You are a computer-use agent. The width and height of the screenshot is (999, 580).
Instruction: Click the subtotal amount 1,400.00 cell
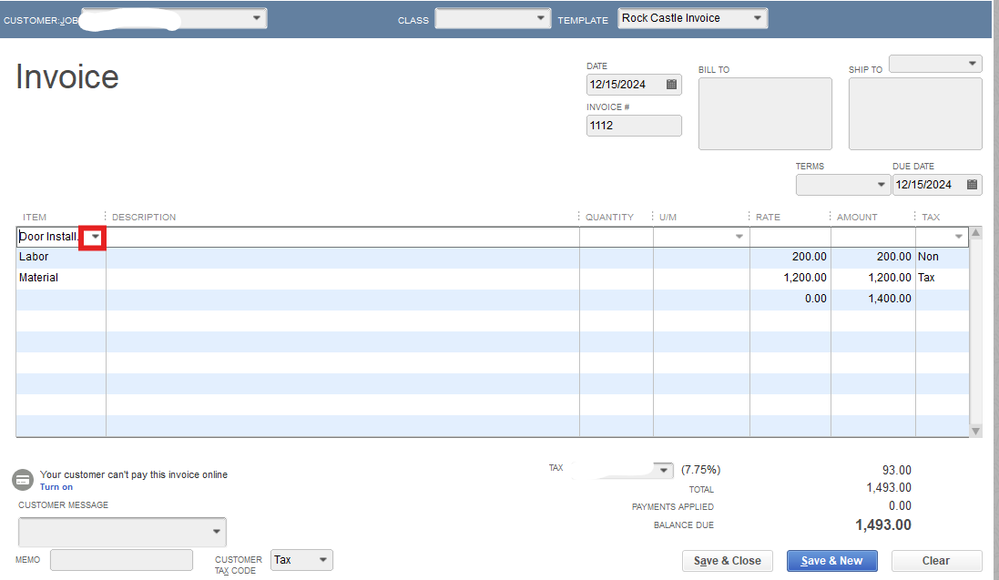pyautogui.click(x=873, y=299)
